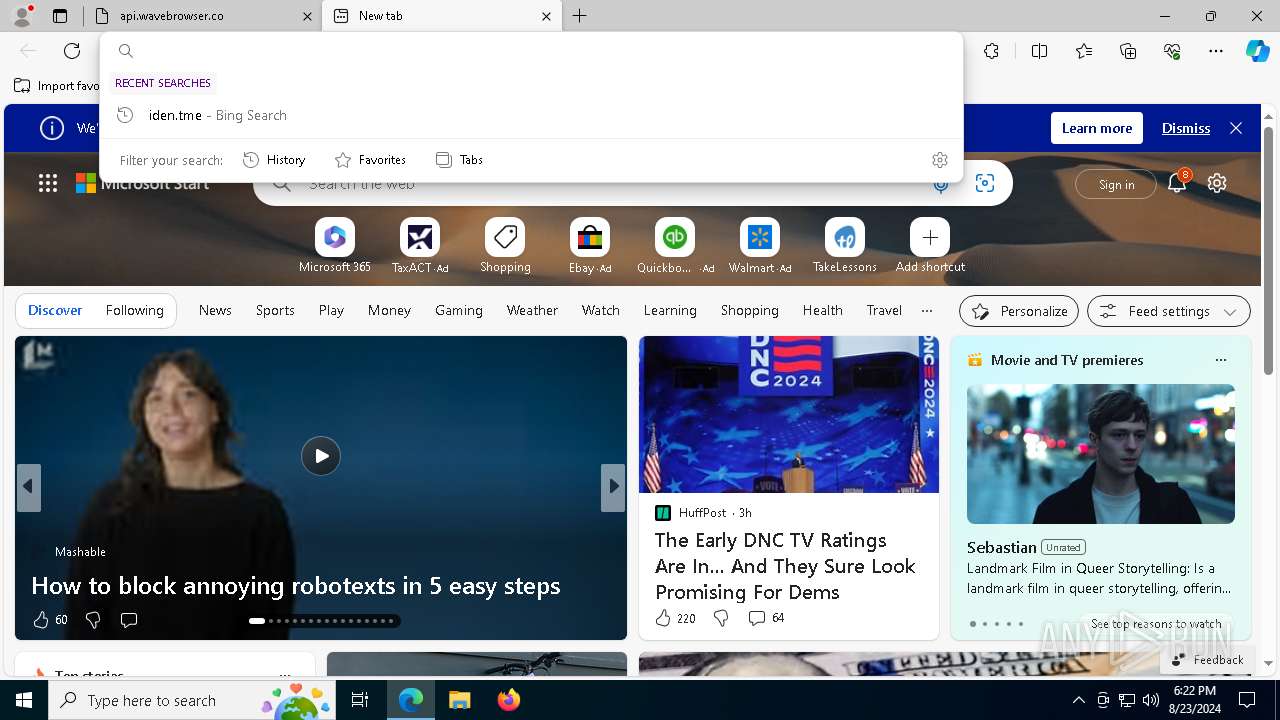1280x720 pixels.
Task: Filter search by Favorites
Action: click(x=370, y=160)
